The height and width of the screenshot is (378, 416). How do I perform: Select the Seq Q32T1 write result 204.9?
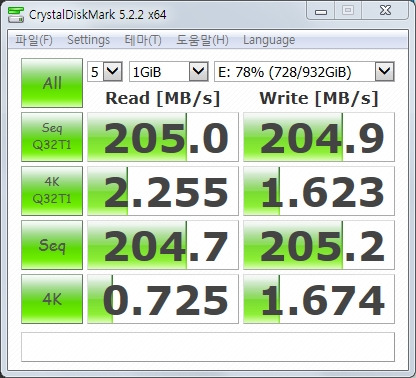tap(319, 137)
